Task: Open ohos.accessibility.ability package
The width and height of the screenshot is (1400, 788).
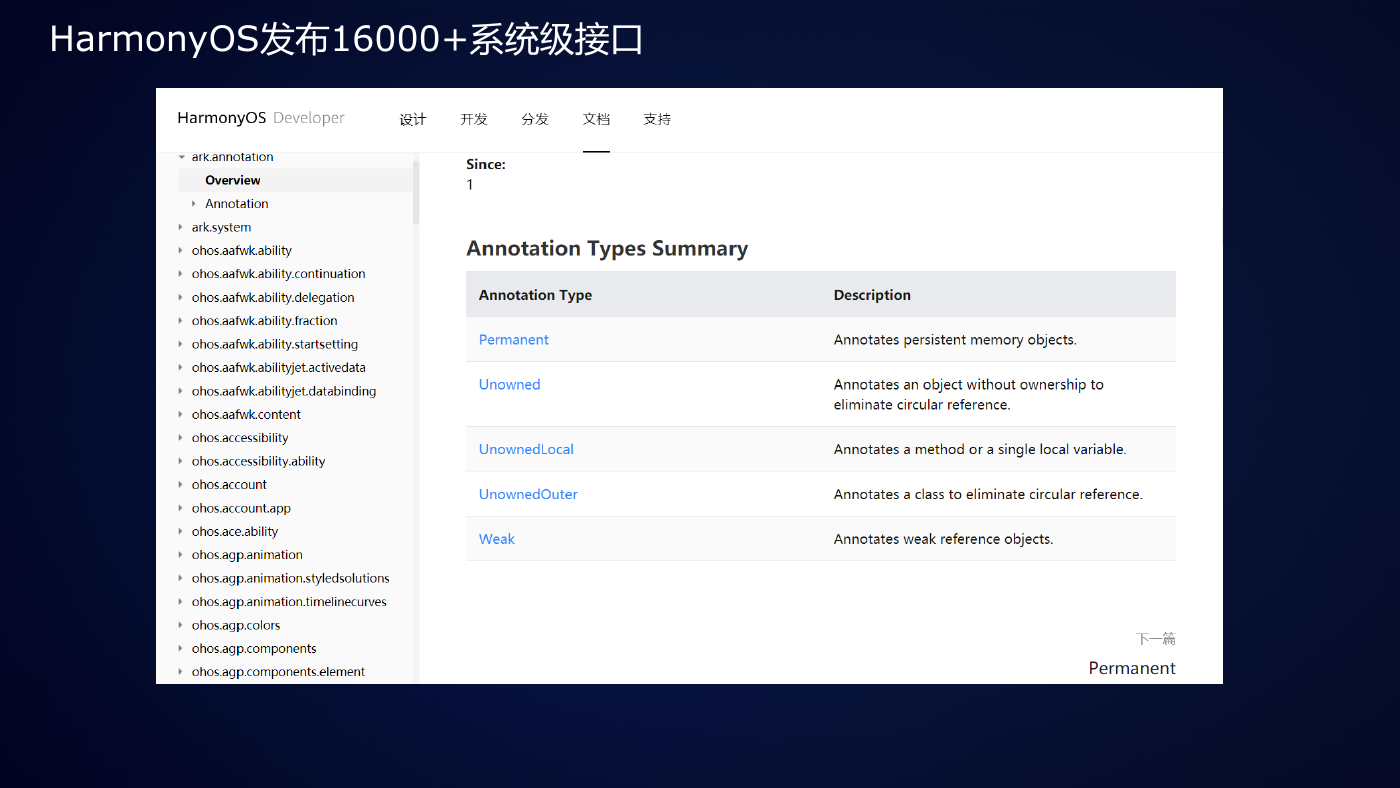Action: (x=258, y=461)
